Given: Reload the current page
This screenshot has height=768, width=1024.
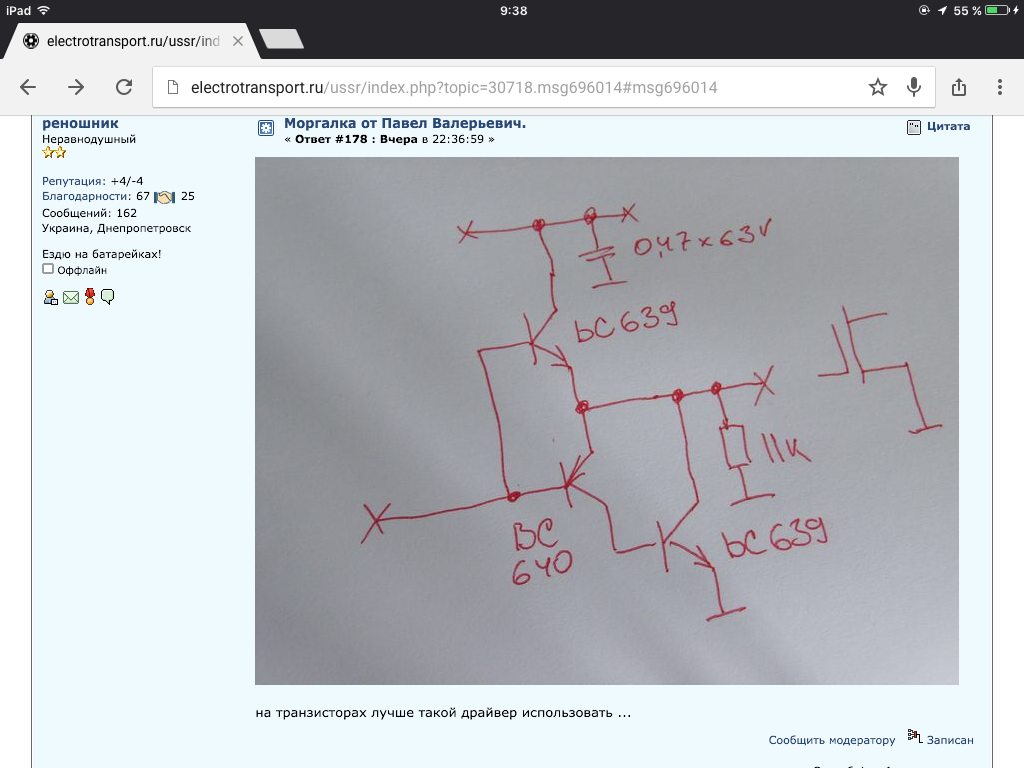Looking at the screenshot, I should point(124,87).
